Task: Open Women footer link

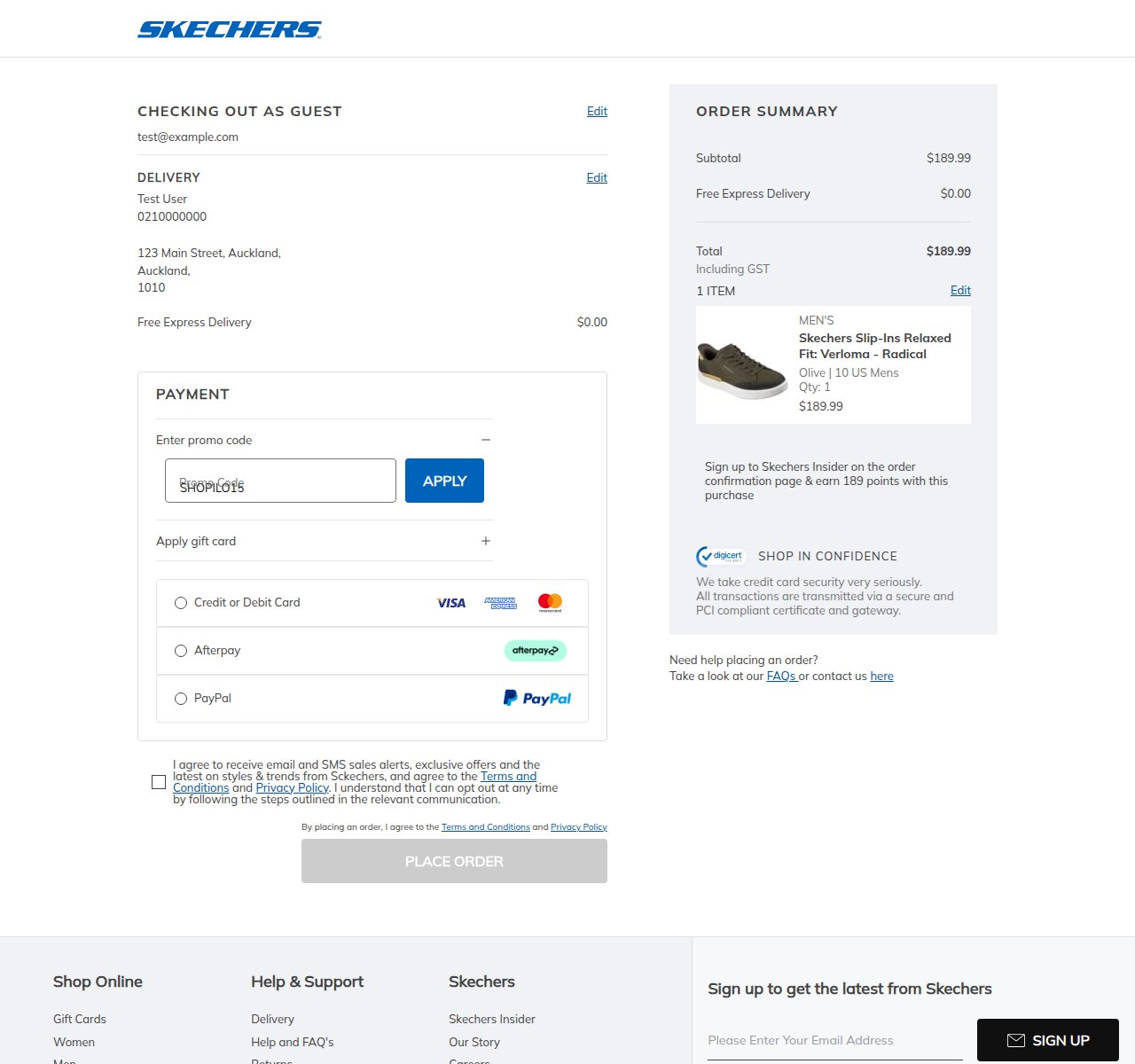Action: click(74, 1042)
